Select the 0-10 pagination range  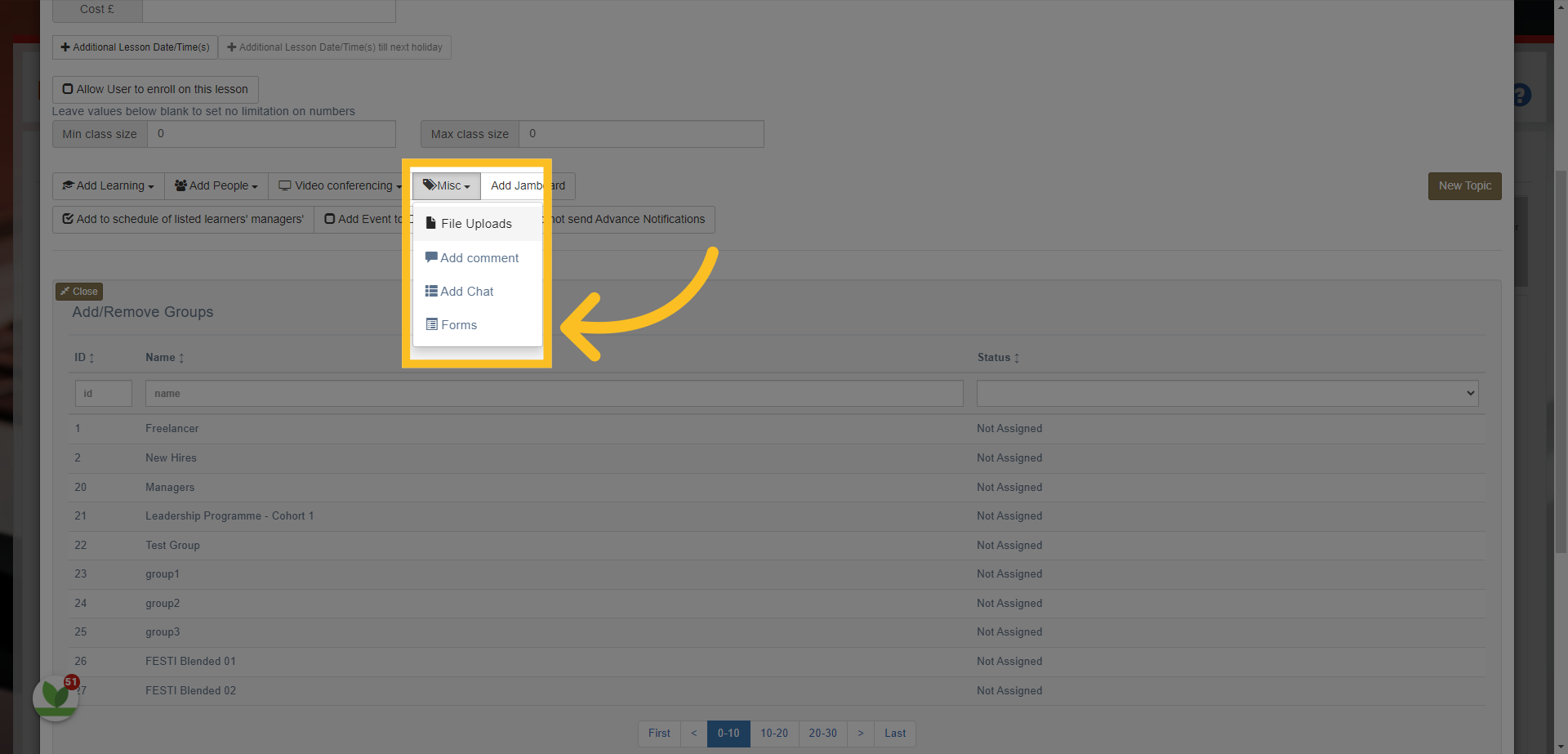tap(728, 734)
